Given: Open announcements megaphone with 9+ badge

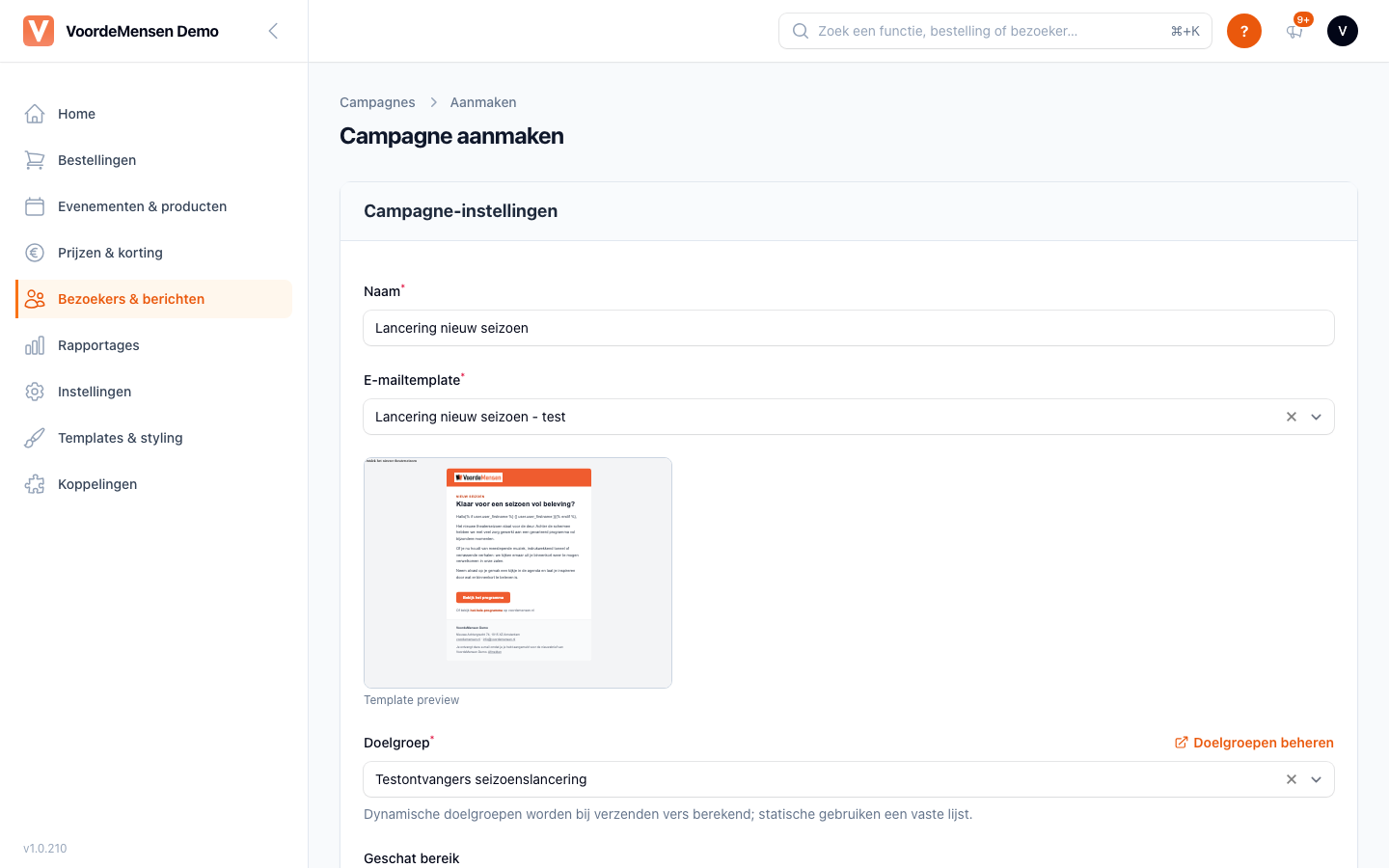Looking at the screenshot, I should (x=1294, y=31).
